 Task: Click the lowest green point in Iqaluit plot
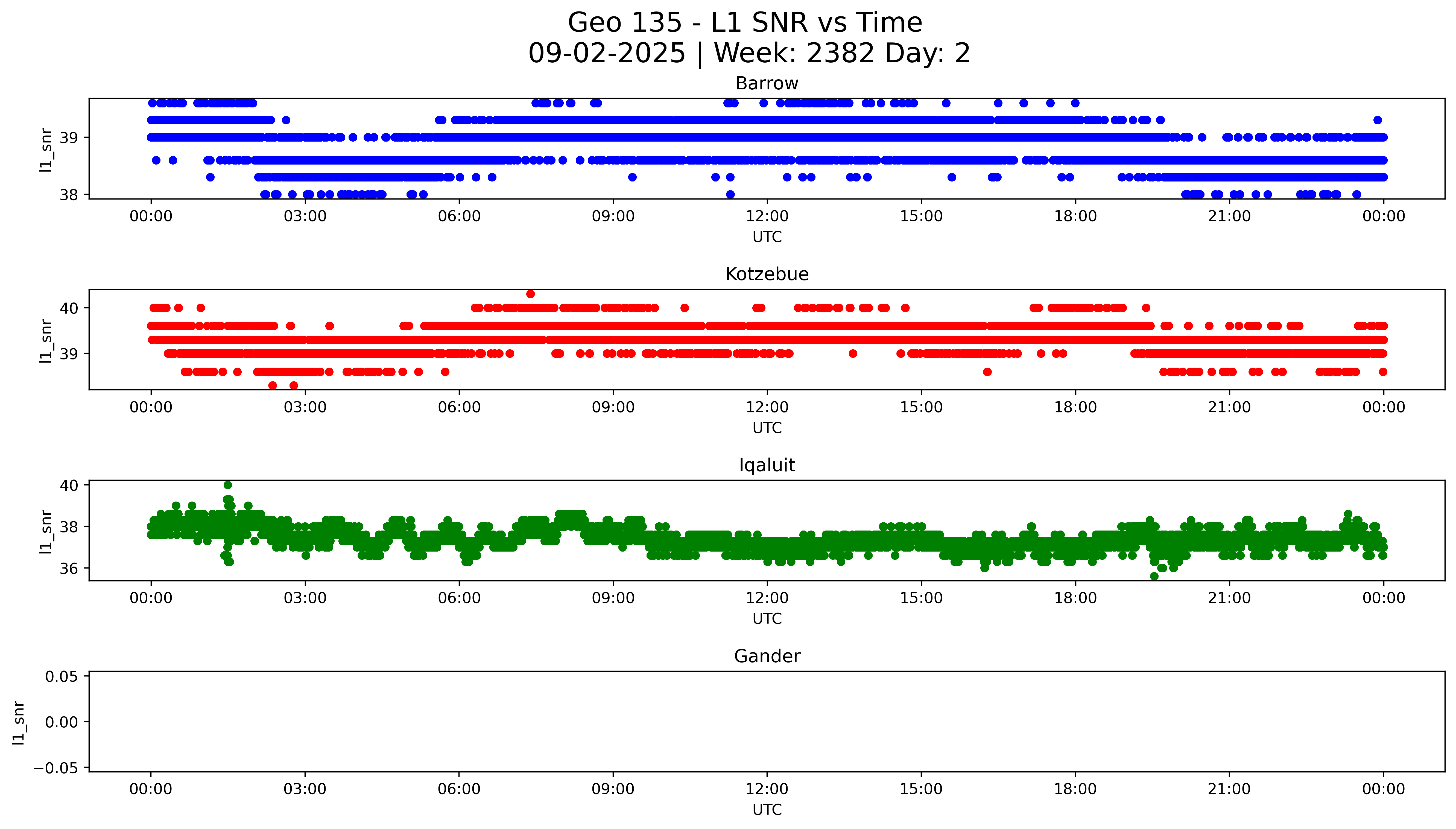click(x=1154, y=576)
